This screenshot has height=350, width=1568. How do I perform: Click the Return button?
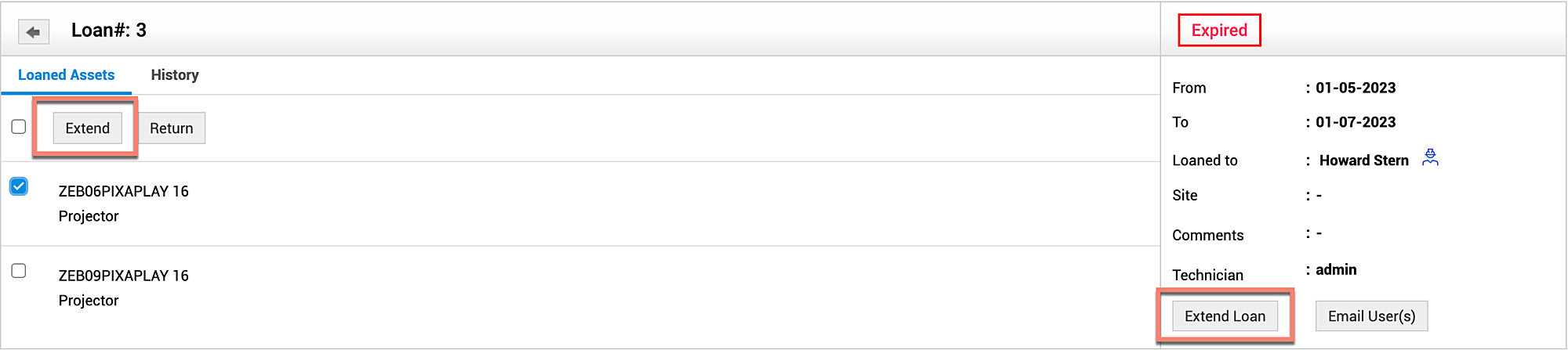[x=171, y=128]
